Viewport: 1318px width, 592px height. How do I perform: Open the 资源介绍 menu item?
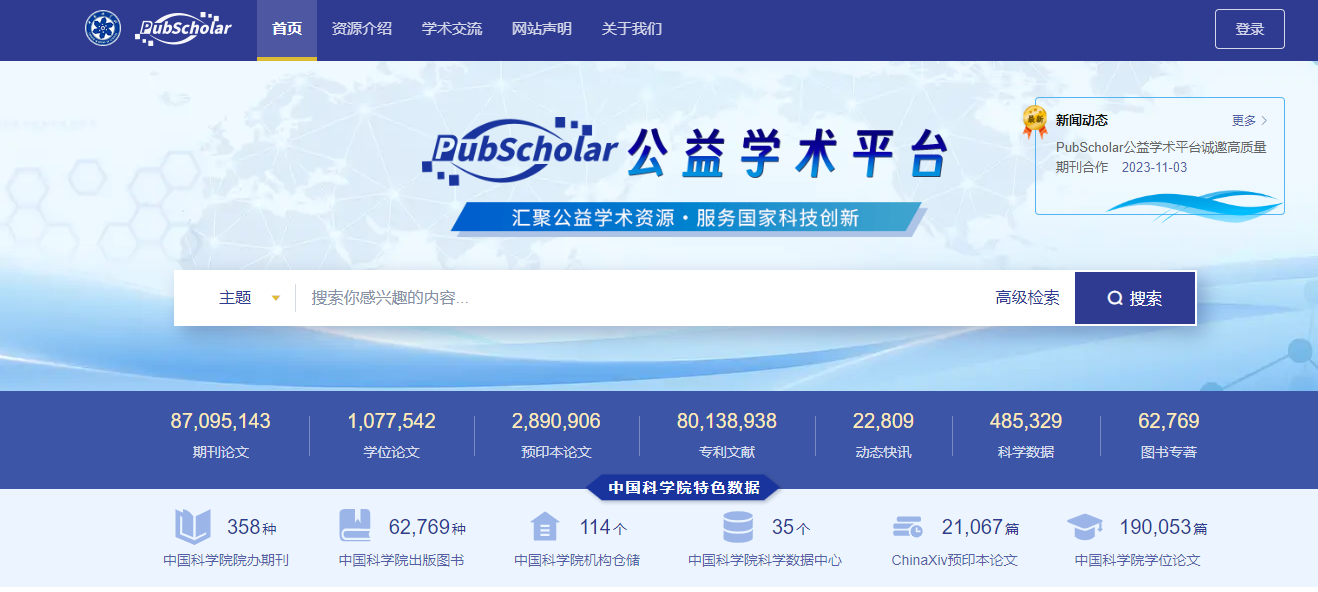(362, 29)
